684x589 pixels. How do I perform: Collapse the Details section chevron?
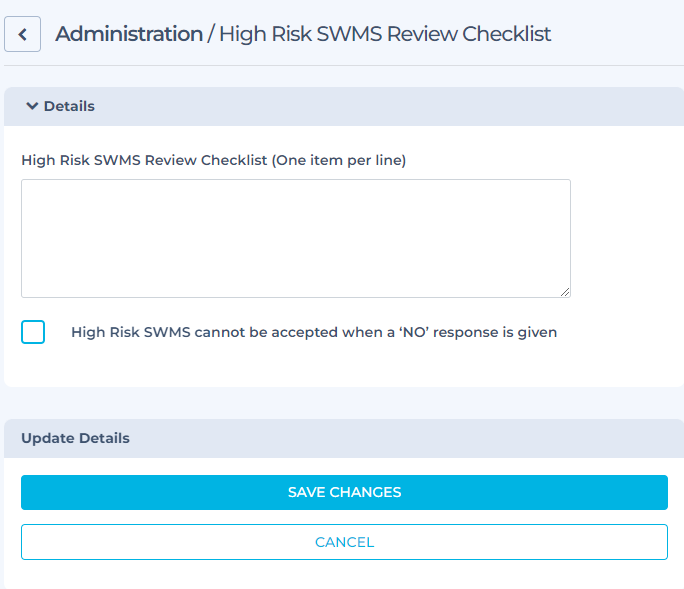32,106
